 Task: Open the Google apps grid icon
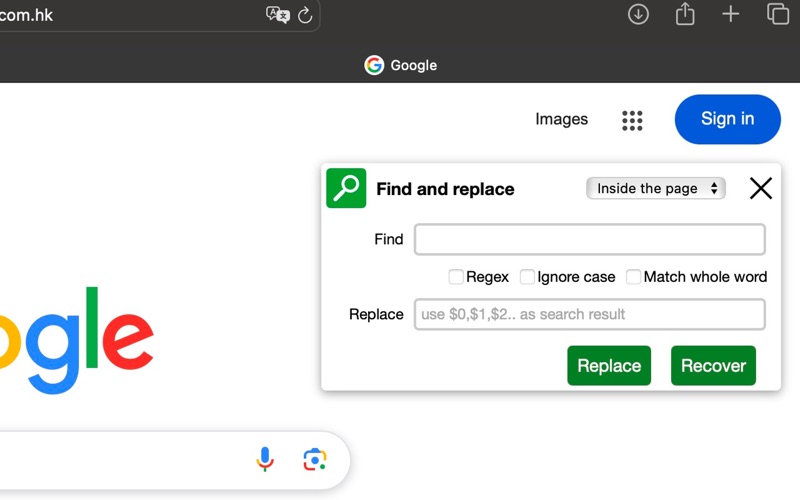pyautogui.click(x=632, y=120)
